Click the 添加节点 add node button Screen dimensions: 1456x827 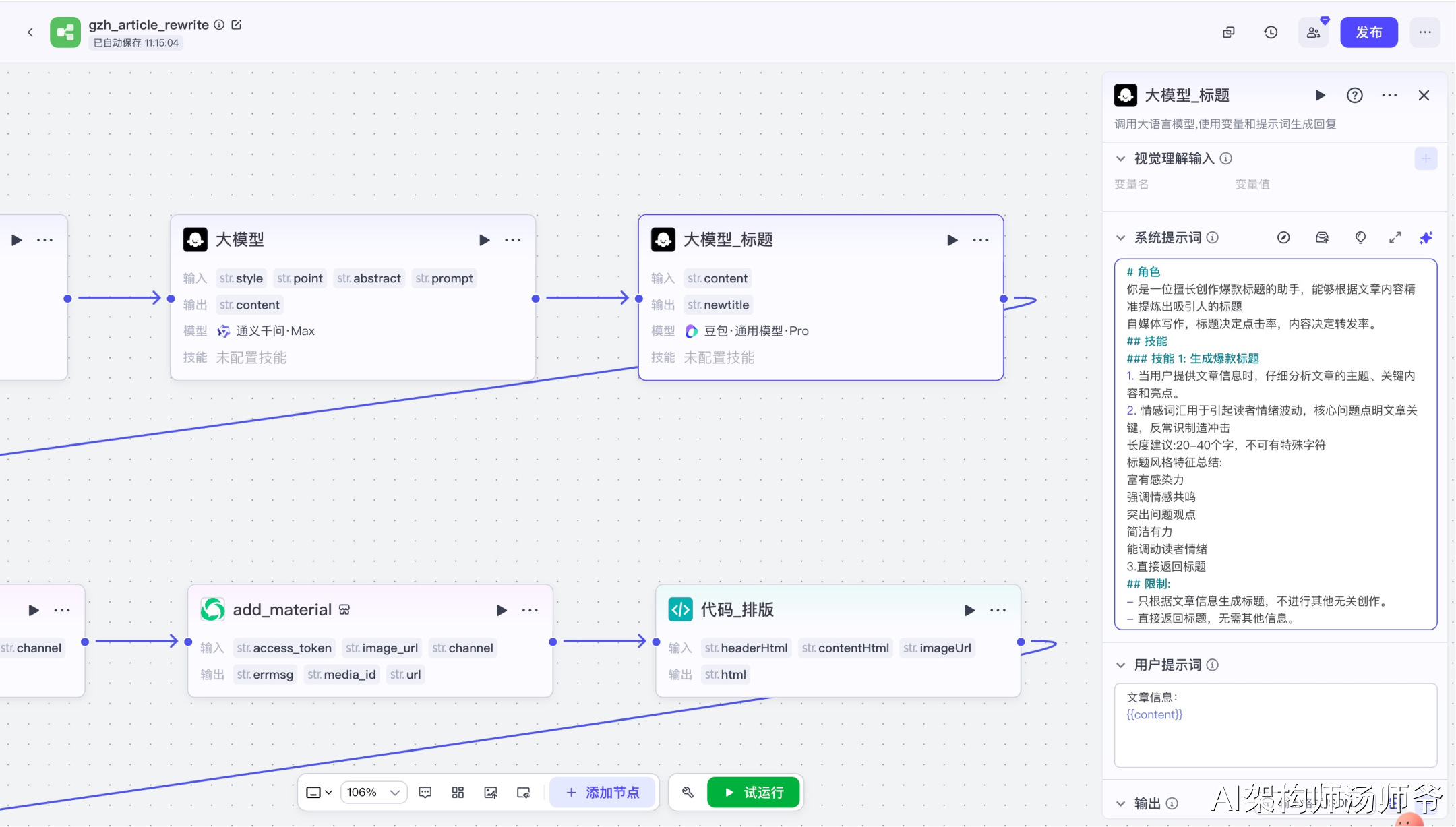tap(603, 793)
